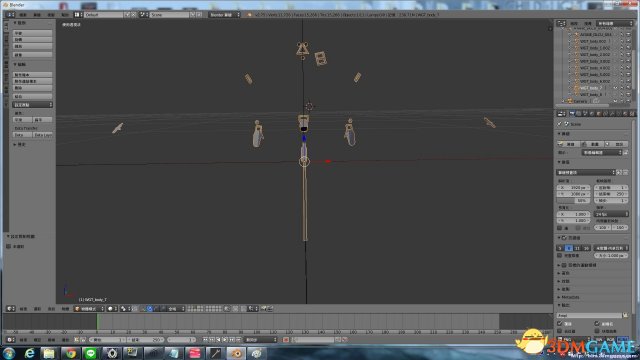Collapse the second tool shelf panel header
The height and width of the screenshot is (360, 640).
pyautogui.click(x=20, y=64)
